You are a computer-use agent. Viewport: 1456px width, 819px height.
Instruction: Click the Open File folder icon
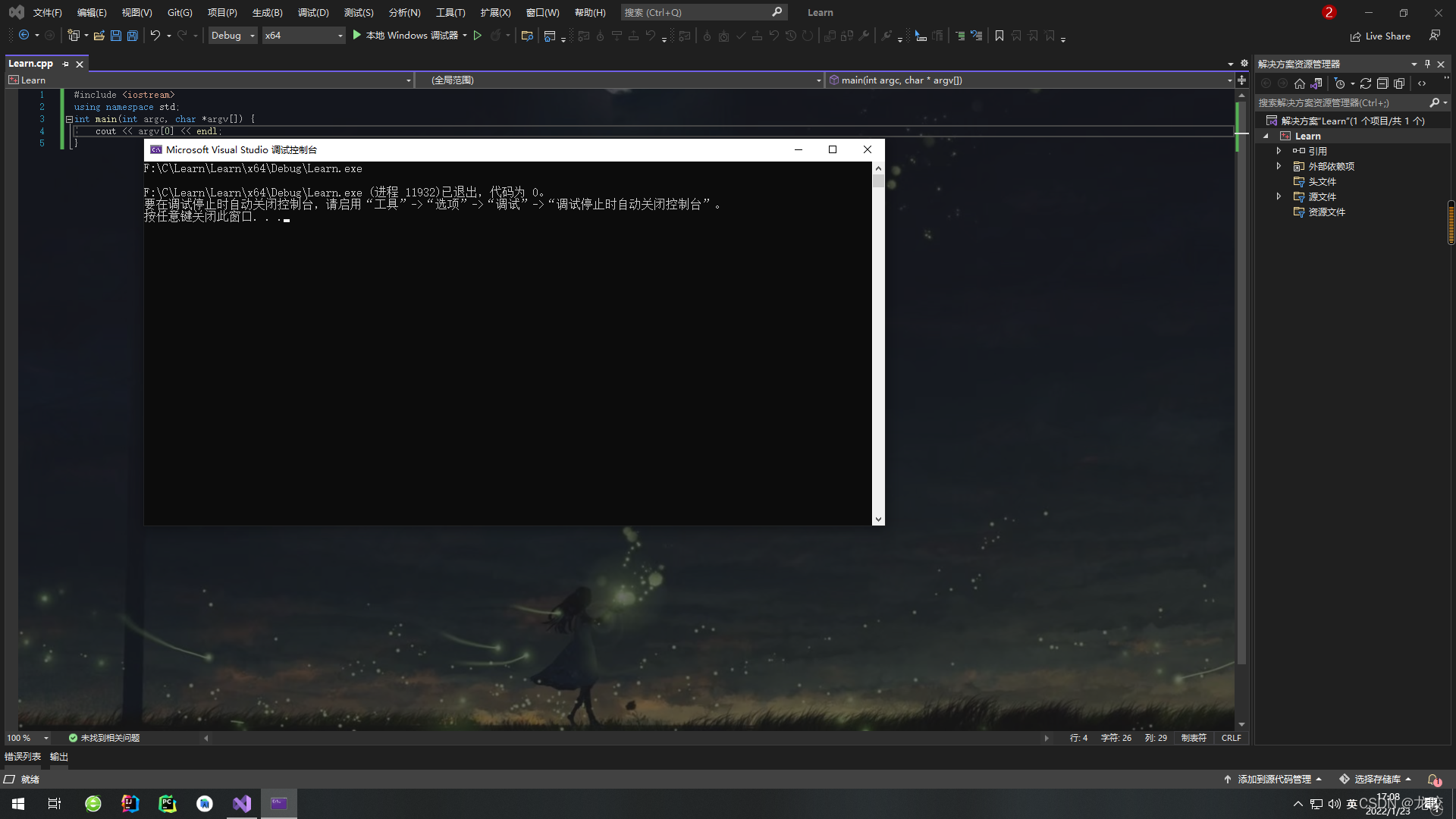(x=99, y=36)
